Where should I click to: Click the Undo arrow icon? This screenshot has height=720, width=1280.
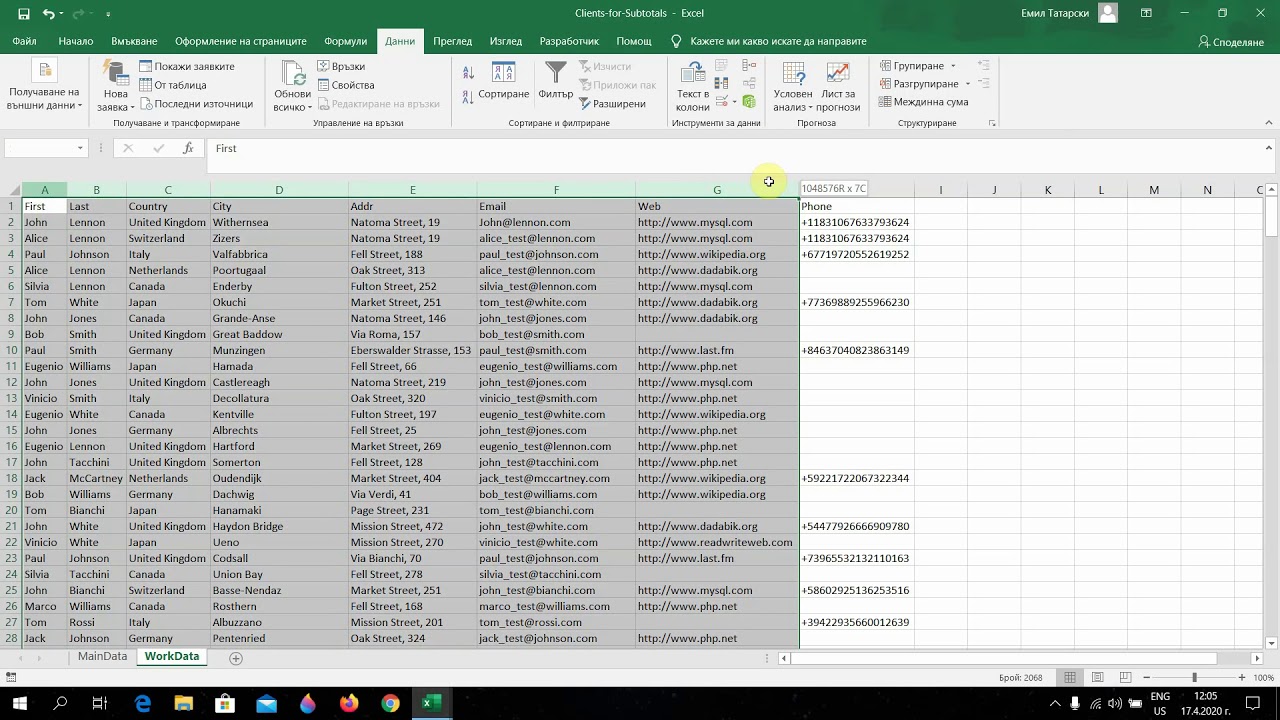[x=49, y=14]
